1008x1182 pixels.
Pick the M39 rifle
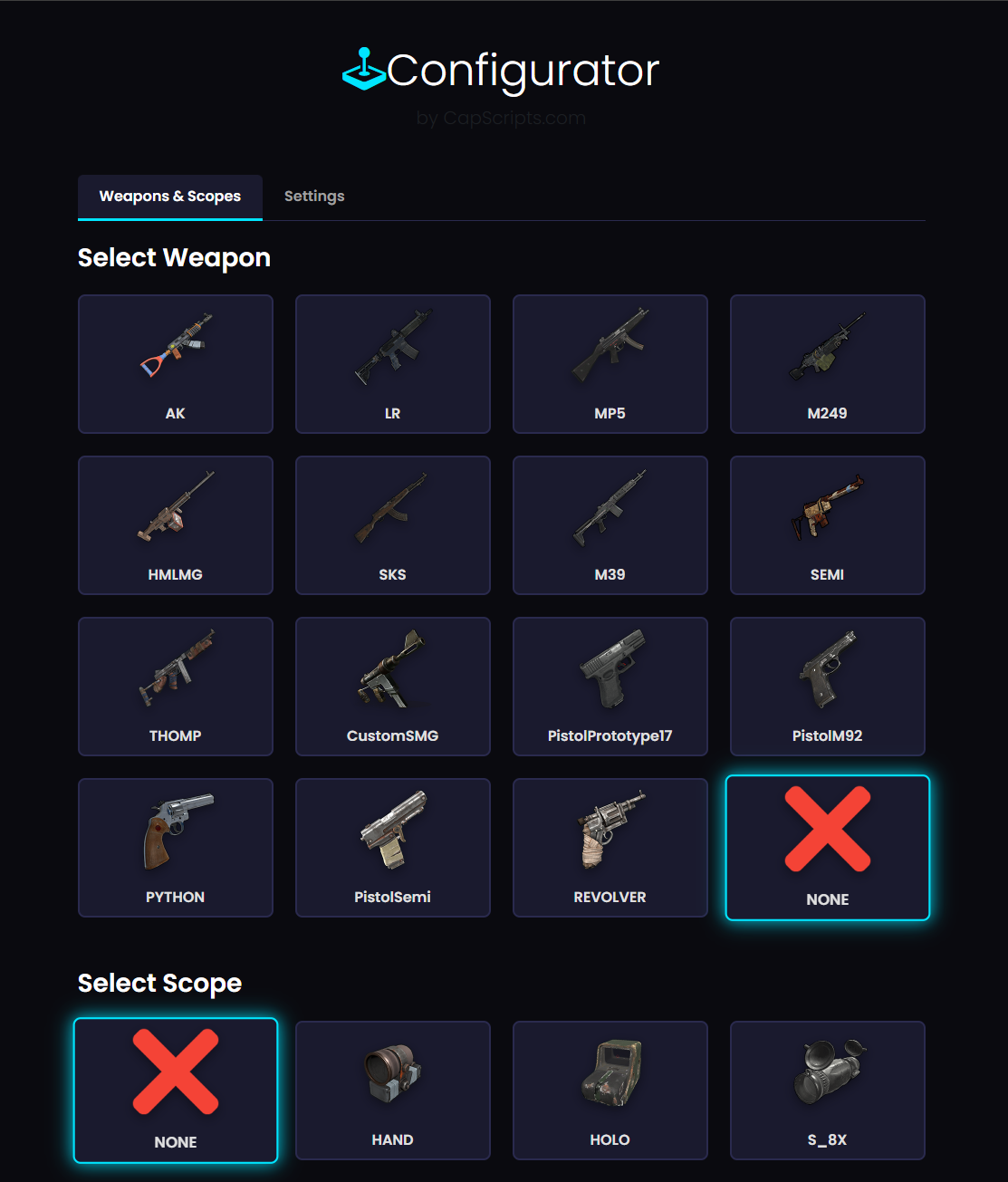click(x=610, y=525)
